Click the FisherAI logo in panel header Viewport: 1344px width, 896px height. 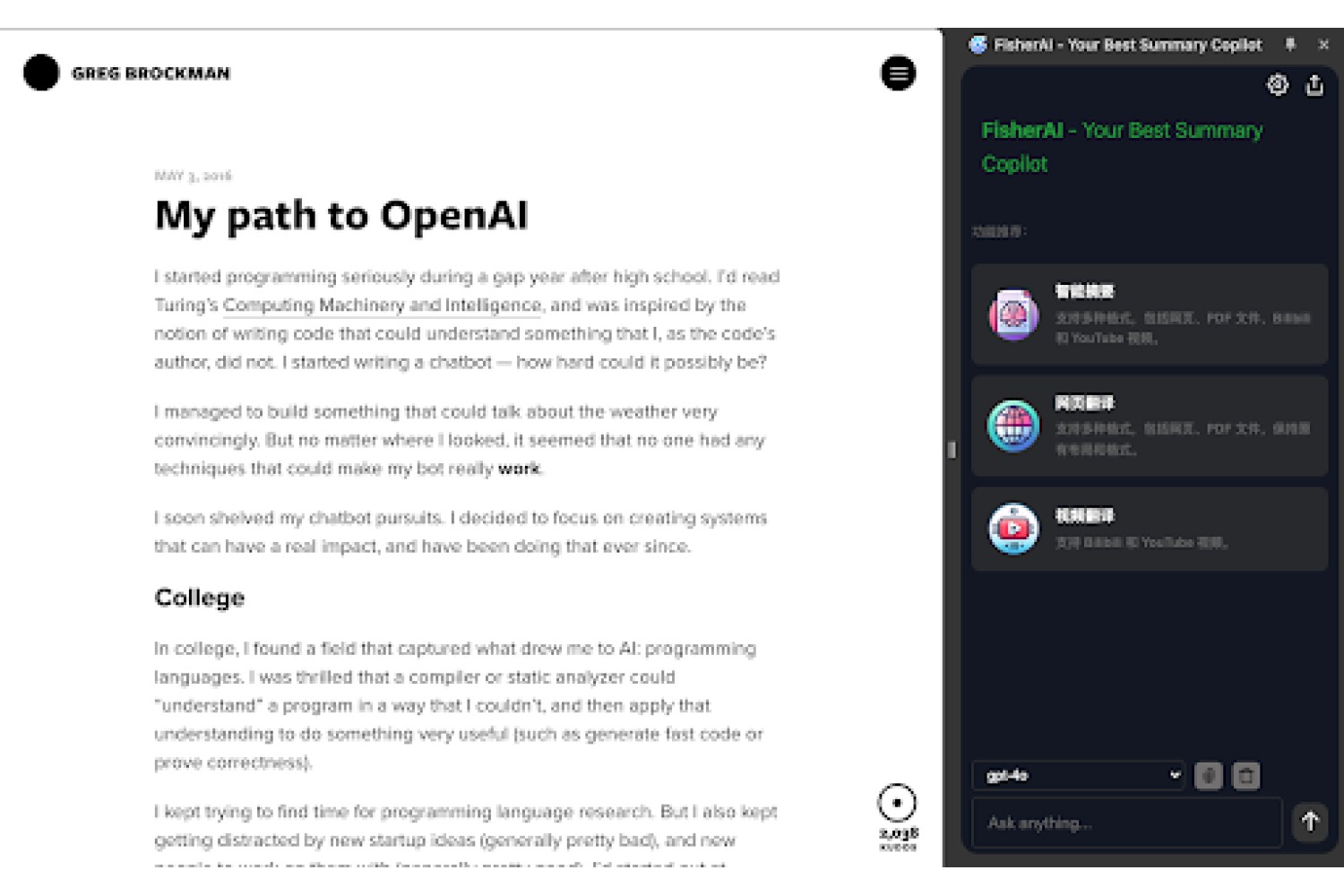point(978,44)
